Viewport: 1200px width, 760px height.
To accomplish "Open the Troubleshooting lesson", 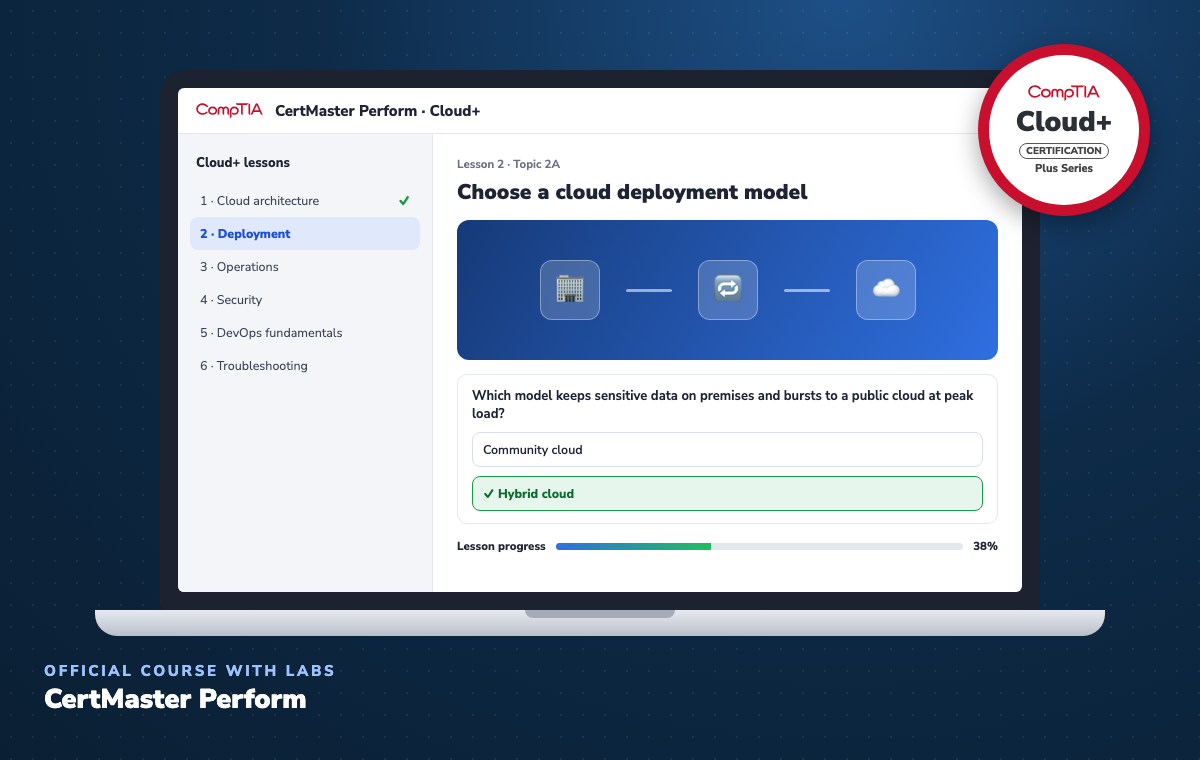I will [x=305, y=366].
